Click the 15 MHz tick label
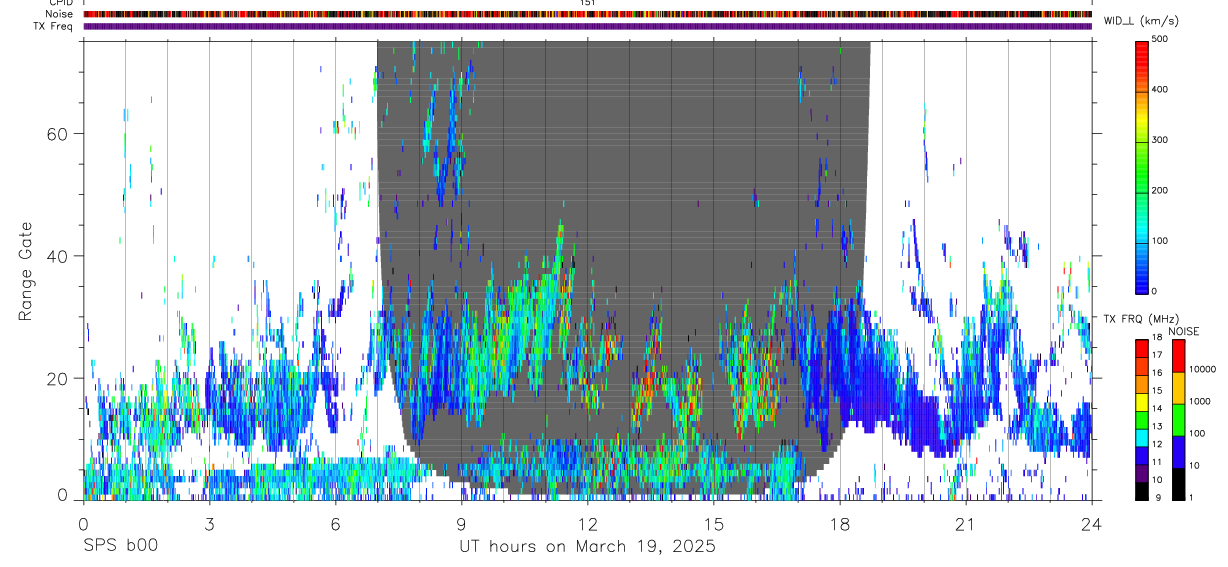1228x567 pixels. [x=1156, y=391]
